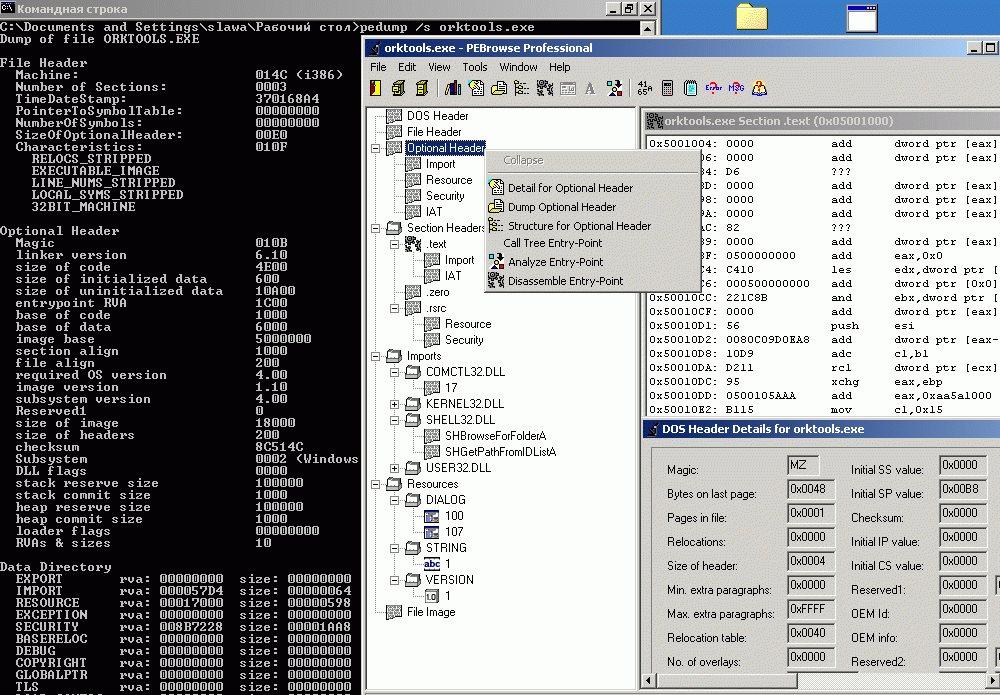Click the Error lookup toolbar icon
Image resolution: width=1000 pixels, height=695 pixels.
click(x=713, y=88)
